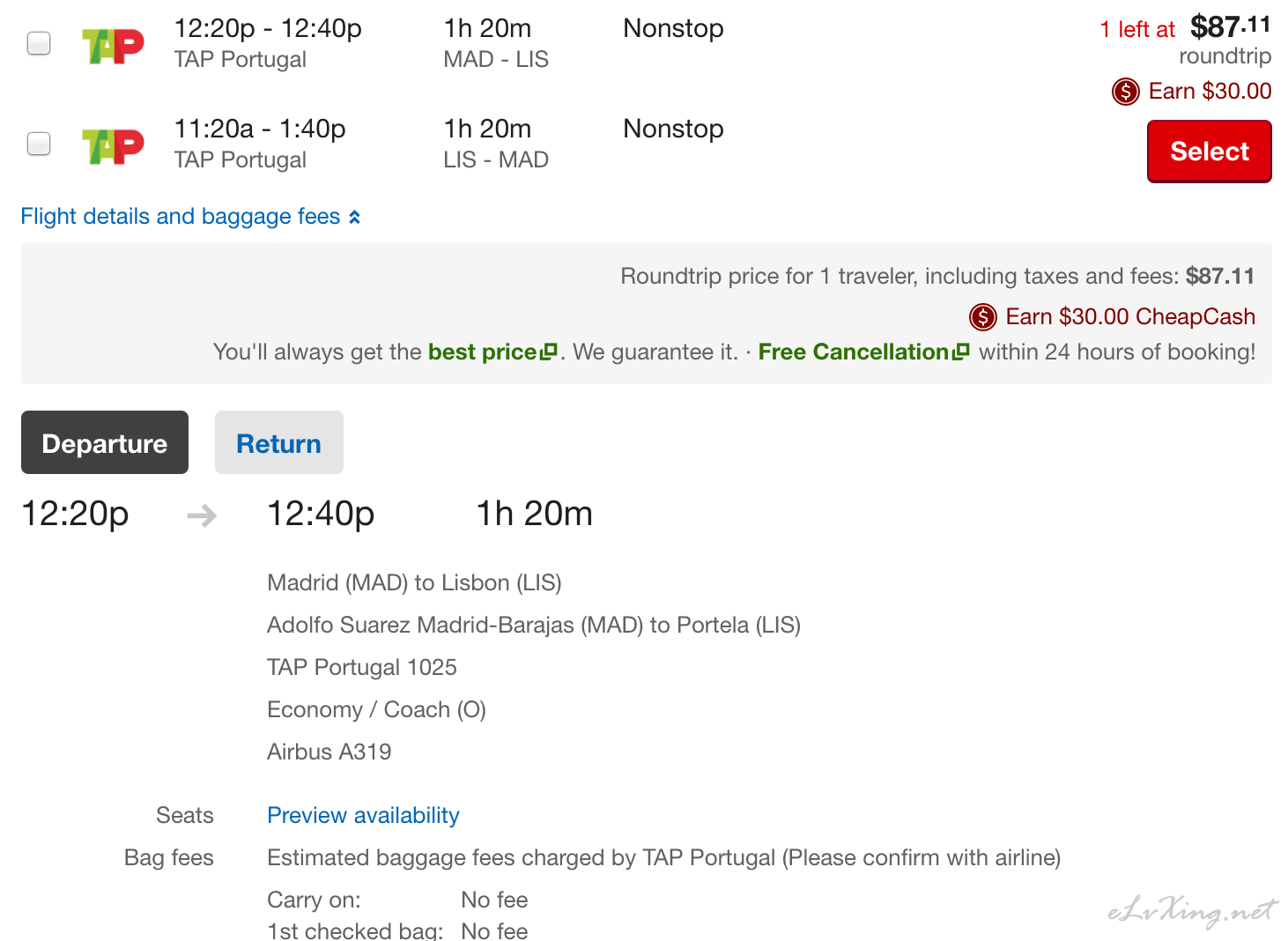Switch to the Return tab
Image resolution: width=1288 pixels, height=941 pixels.
pyautogui.click(x=279, y=442)
